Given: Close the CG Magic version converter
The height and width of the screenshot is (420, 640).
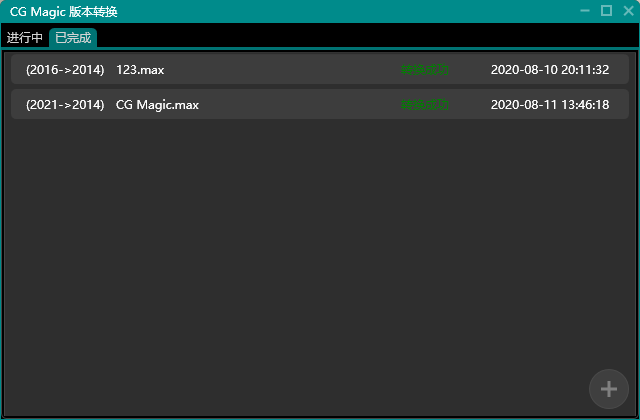Looking at the screenshot, I should coord(627,11).
